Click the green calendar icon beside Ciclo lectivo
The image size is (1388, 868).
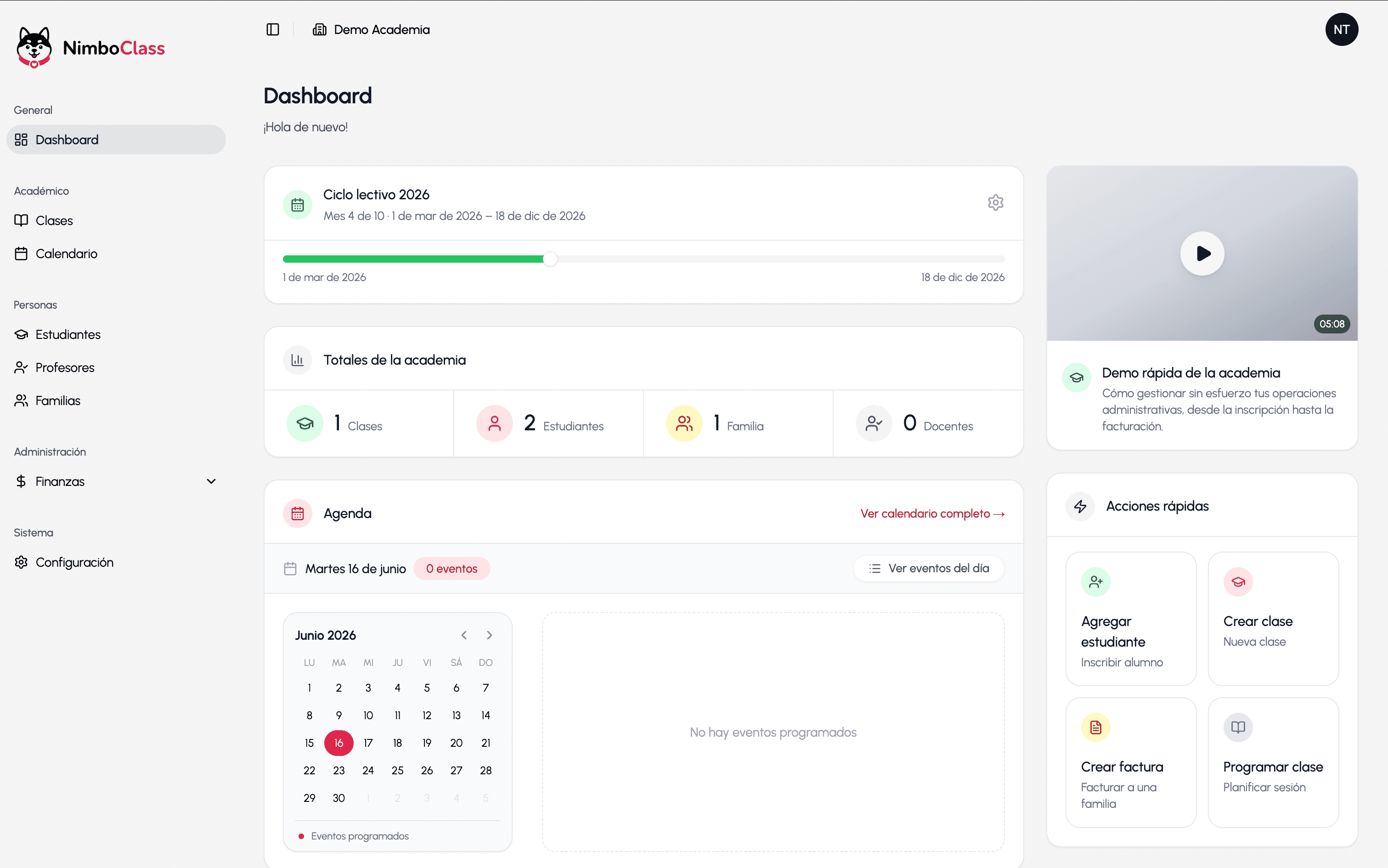(x=297, y=205)
